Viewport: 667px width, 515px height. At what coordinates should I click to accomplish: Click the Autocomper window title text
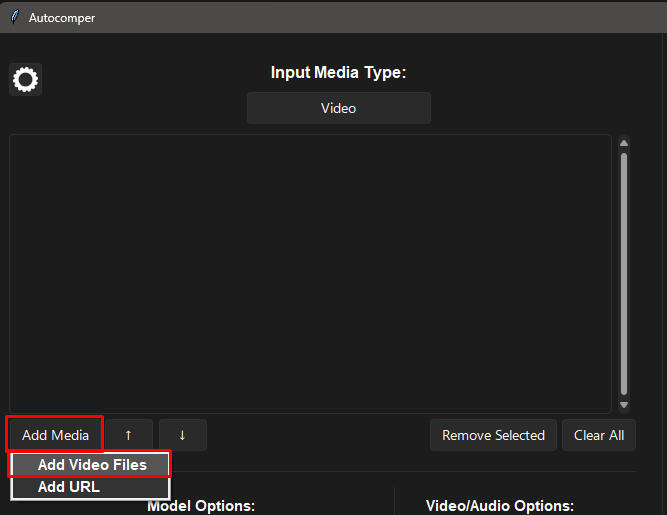pyautogui.click(x=62, y=17)
